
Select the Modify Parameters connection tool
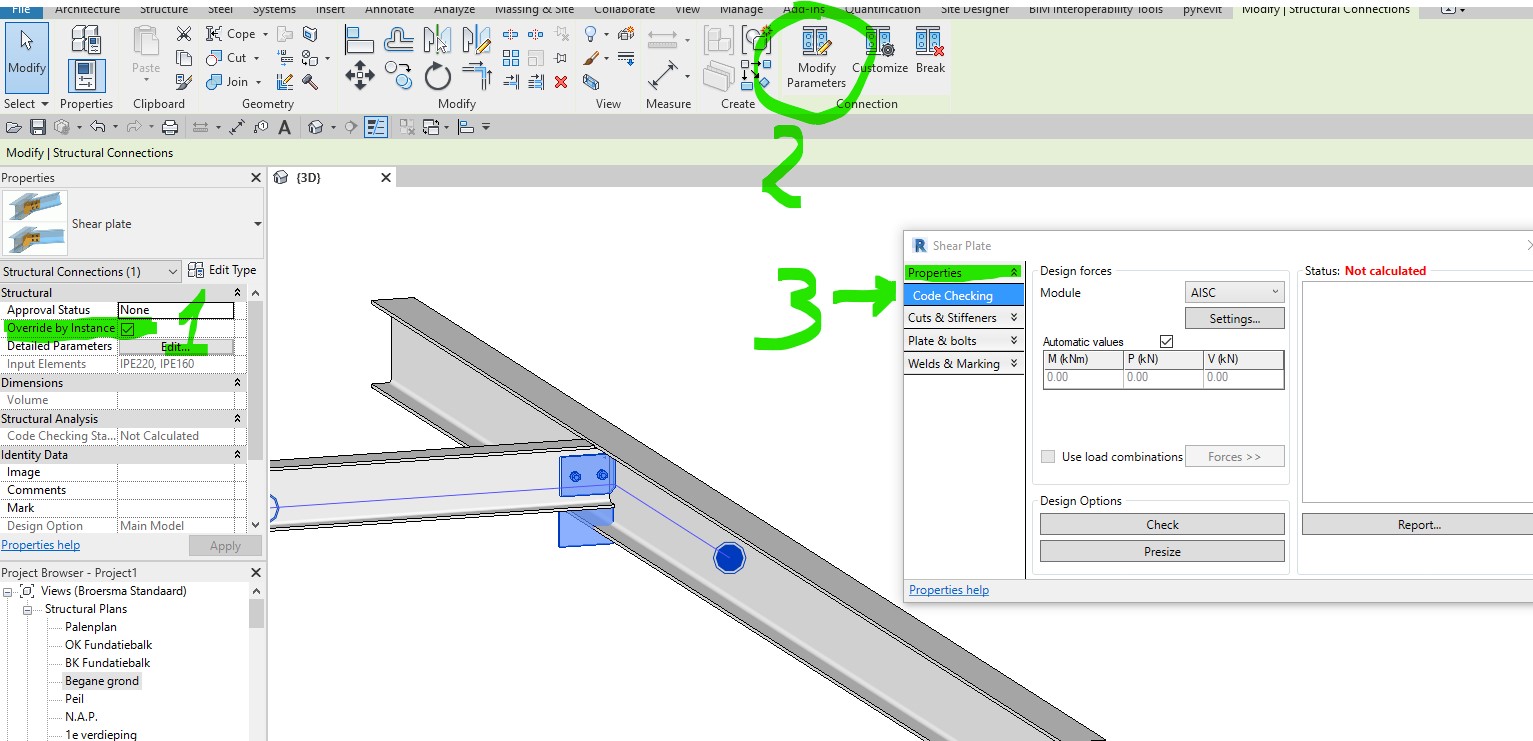point(815,55)
